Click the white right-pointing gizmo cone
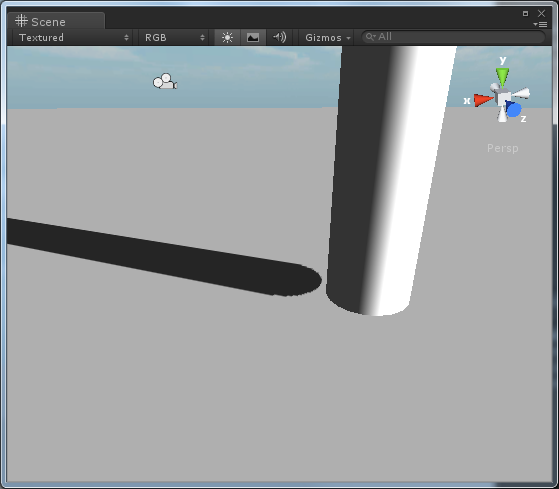The height and width of the screenshot is (489, 559). pyautogui.click(x=521, y=93)
